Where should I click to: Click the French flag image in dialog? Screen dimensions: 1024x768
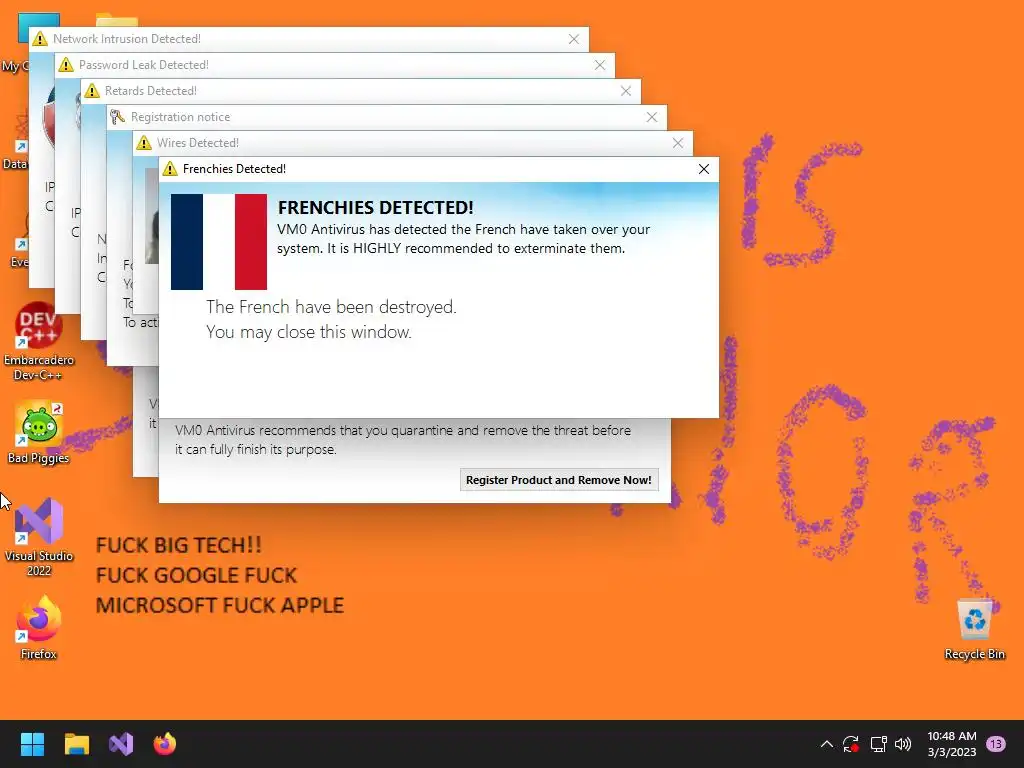pos(219,242)
